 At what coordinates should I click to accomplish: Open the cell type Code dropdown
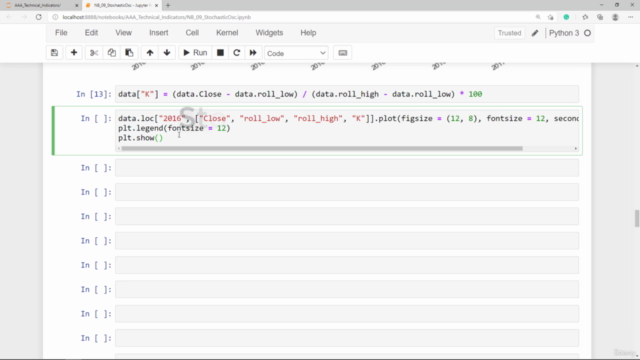(x=296, y=53)
